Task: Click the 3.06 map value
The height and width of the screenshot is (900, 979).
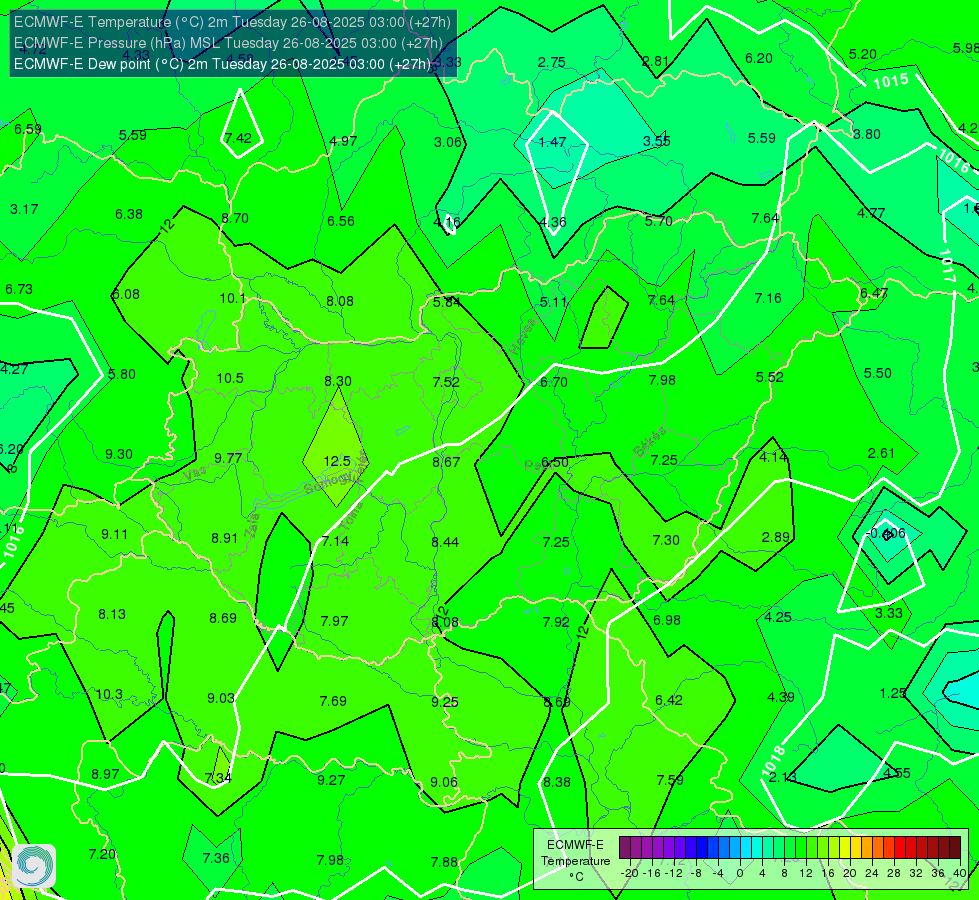Action: click(x=448, y=142)
